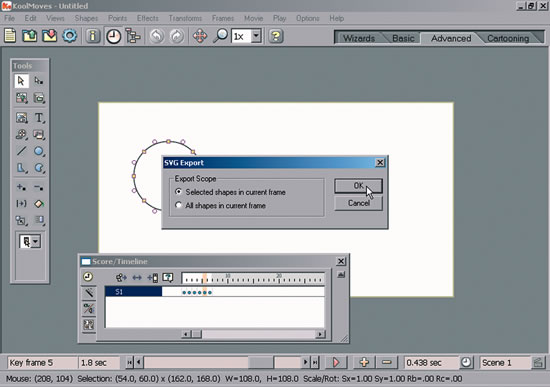
Task: Click the clock icon in Score/Timeline panel
Action: pyautogui.click(x=88, y=277)
